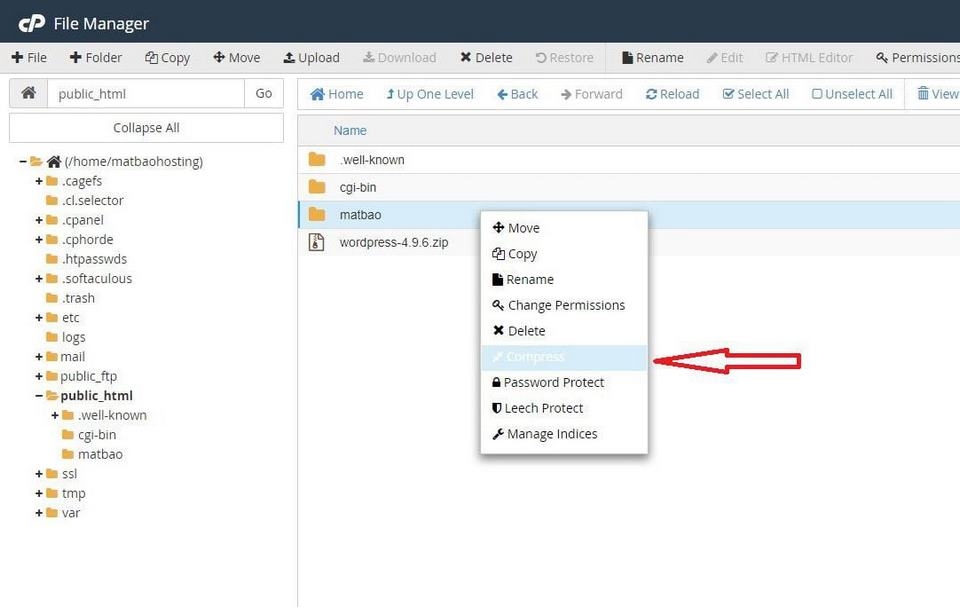The height and width of the screenshot is (607, 960).
Task: Expand the .cpanel tree folder
Action: point(39,220)
